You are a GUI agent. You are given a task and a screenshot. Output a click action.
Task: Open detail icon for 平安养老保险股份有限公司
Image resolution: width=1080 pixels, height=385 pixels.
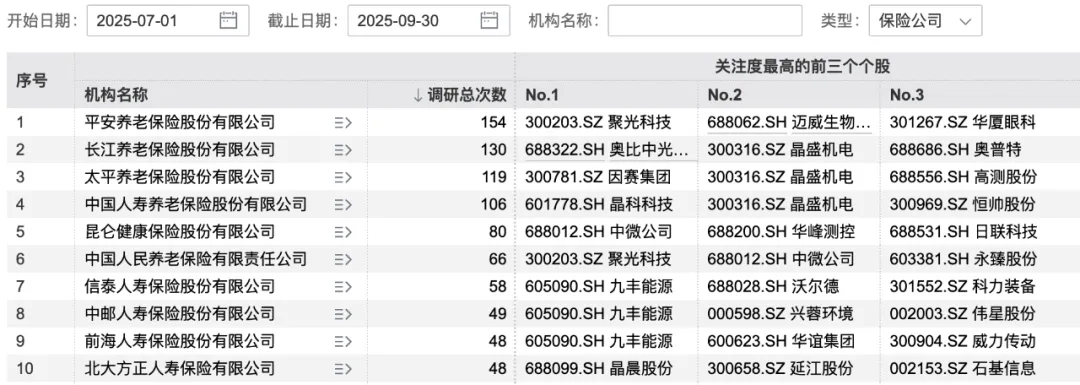[x=343, y=123]
